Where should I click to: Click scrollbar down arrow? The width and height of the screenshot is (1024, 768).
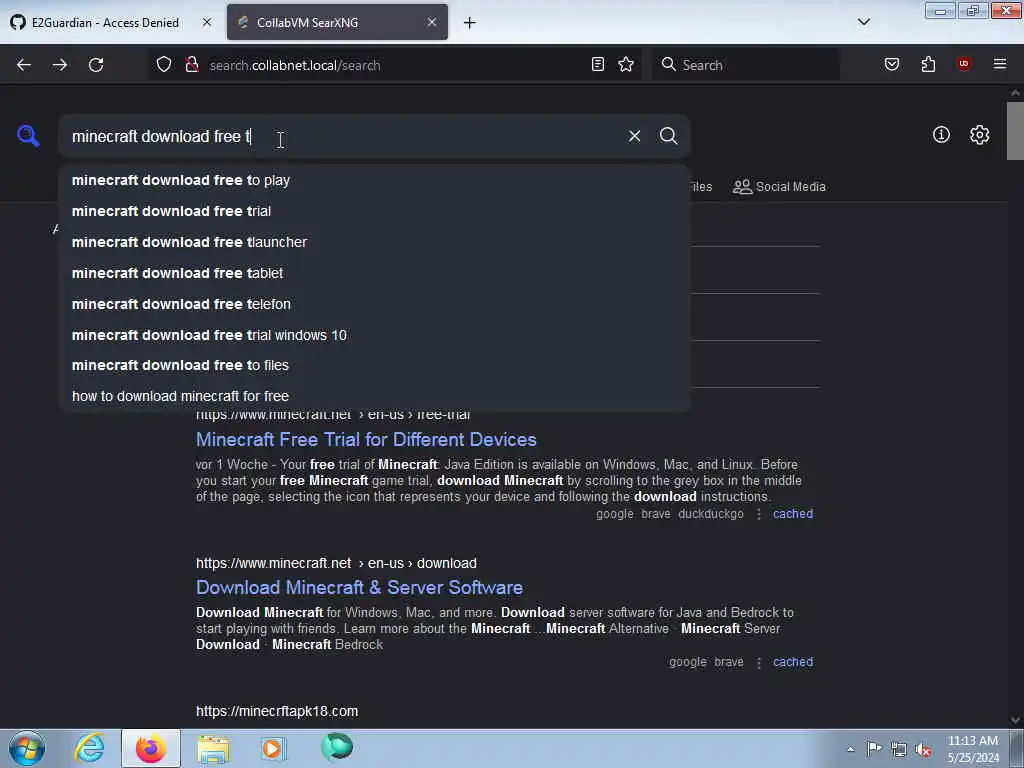coord(1015,720)
